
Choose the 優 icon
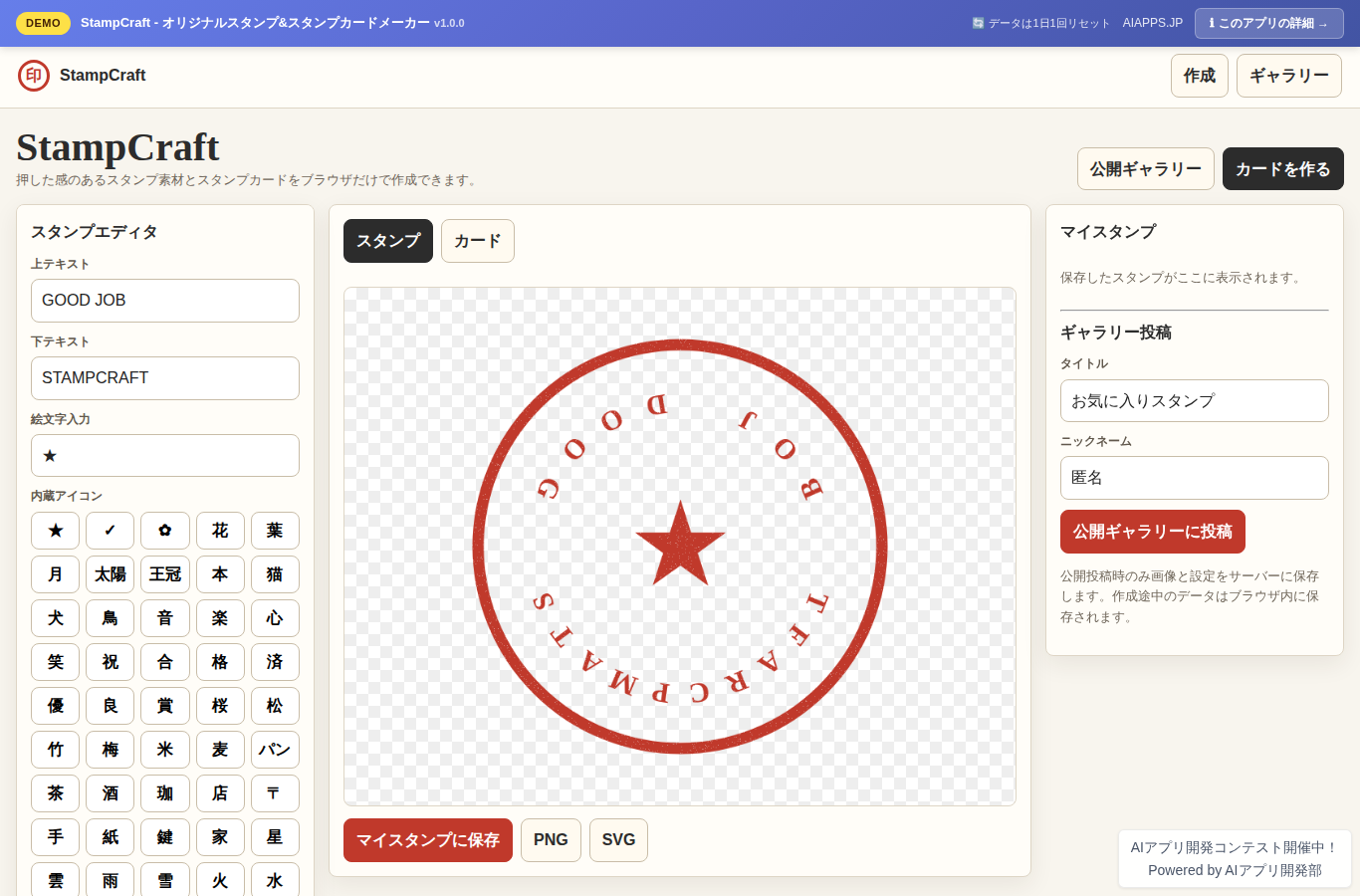coord(56,706)
